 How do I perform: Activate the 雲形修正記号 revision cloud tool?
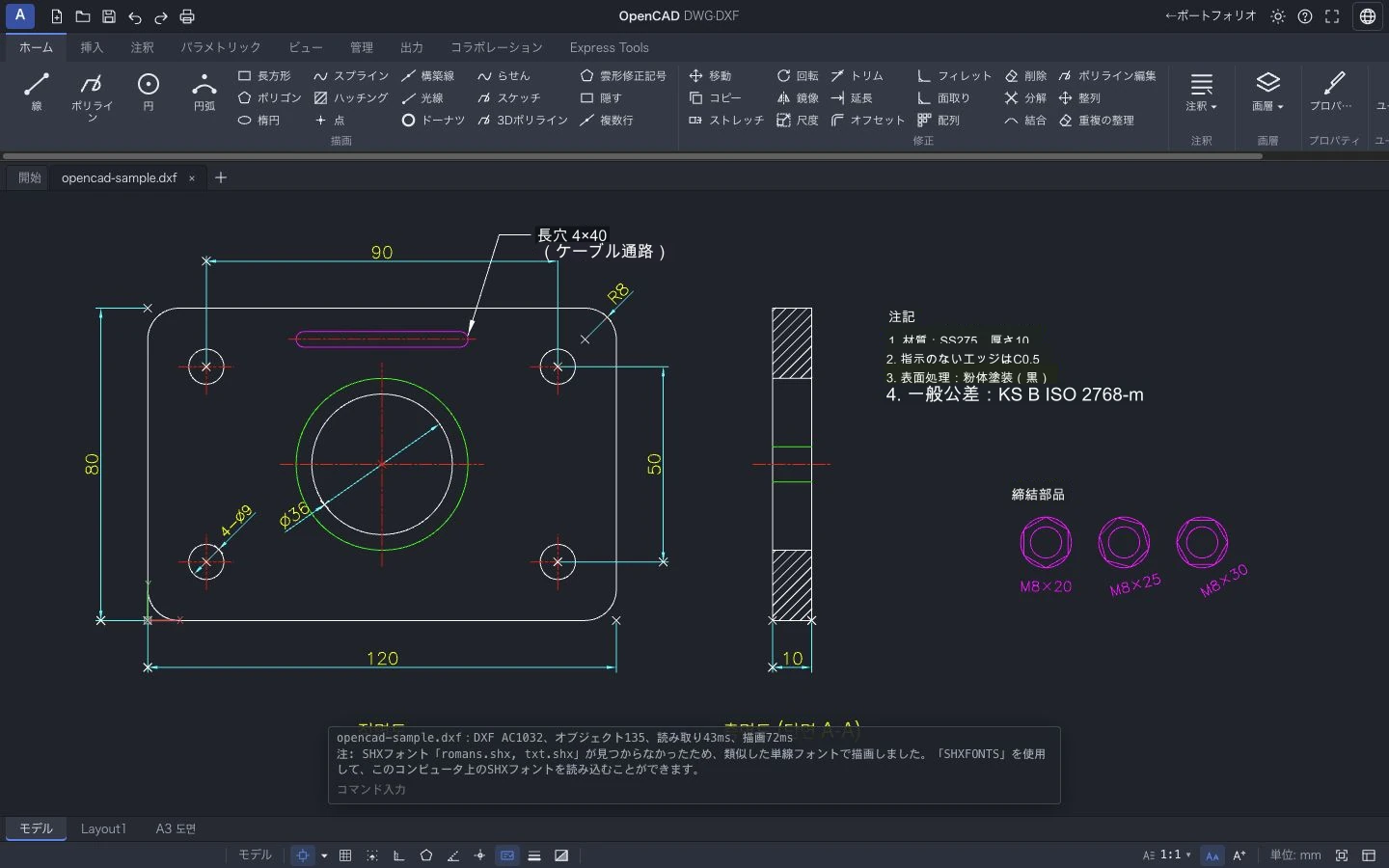[623, 75]
